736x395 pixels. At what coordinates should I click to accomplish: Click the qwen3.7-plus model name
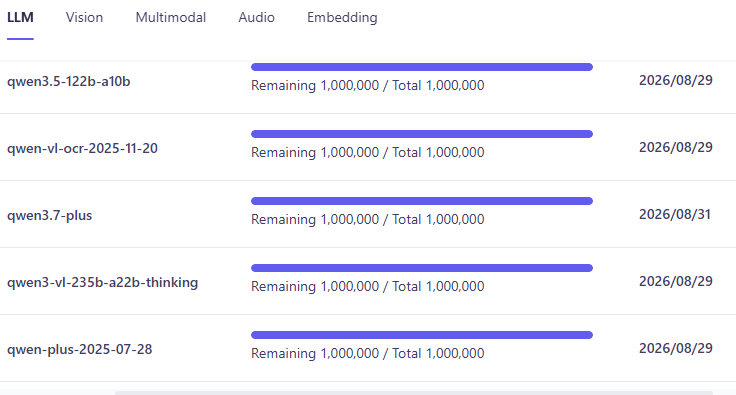(49, 216)
